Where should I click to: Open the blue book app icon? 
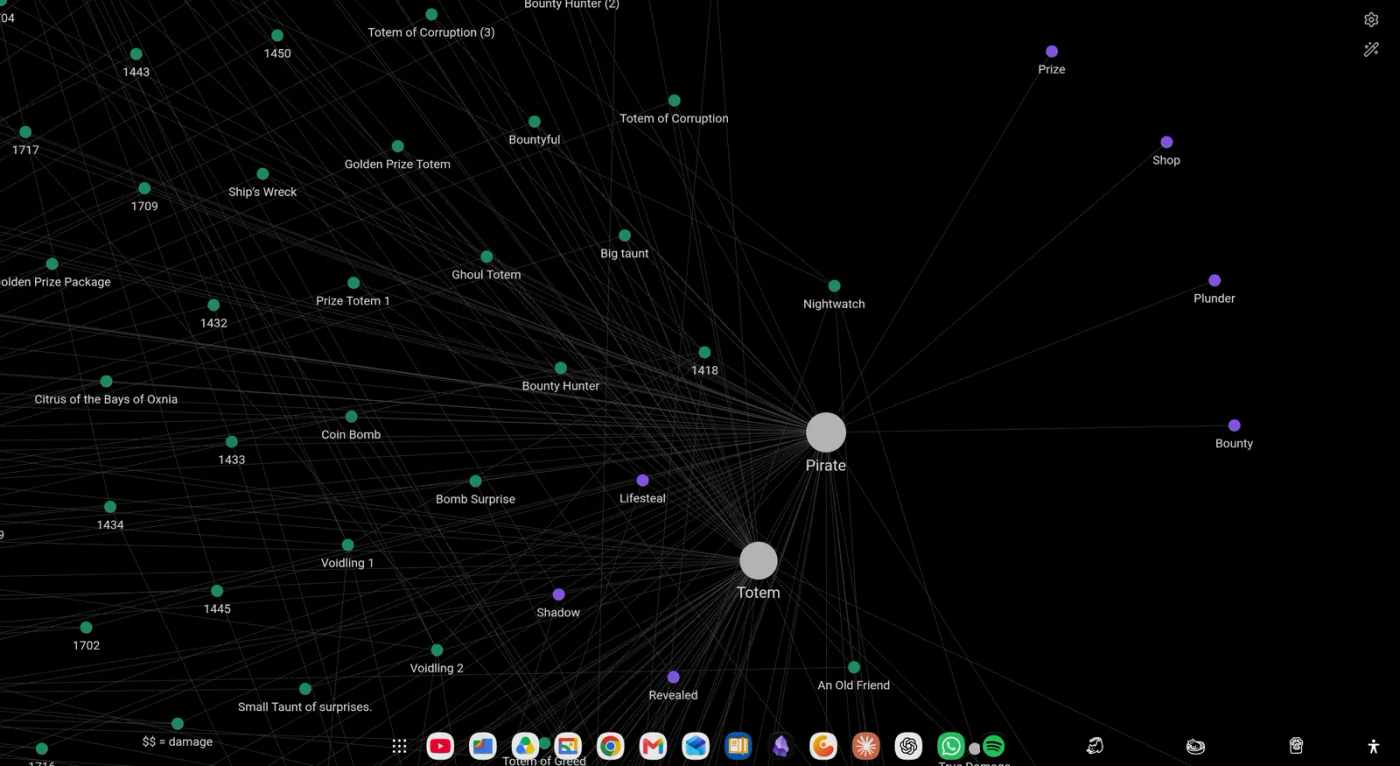[x=738, y=746]
